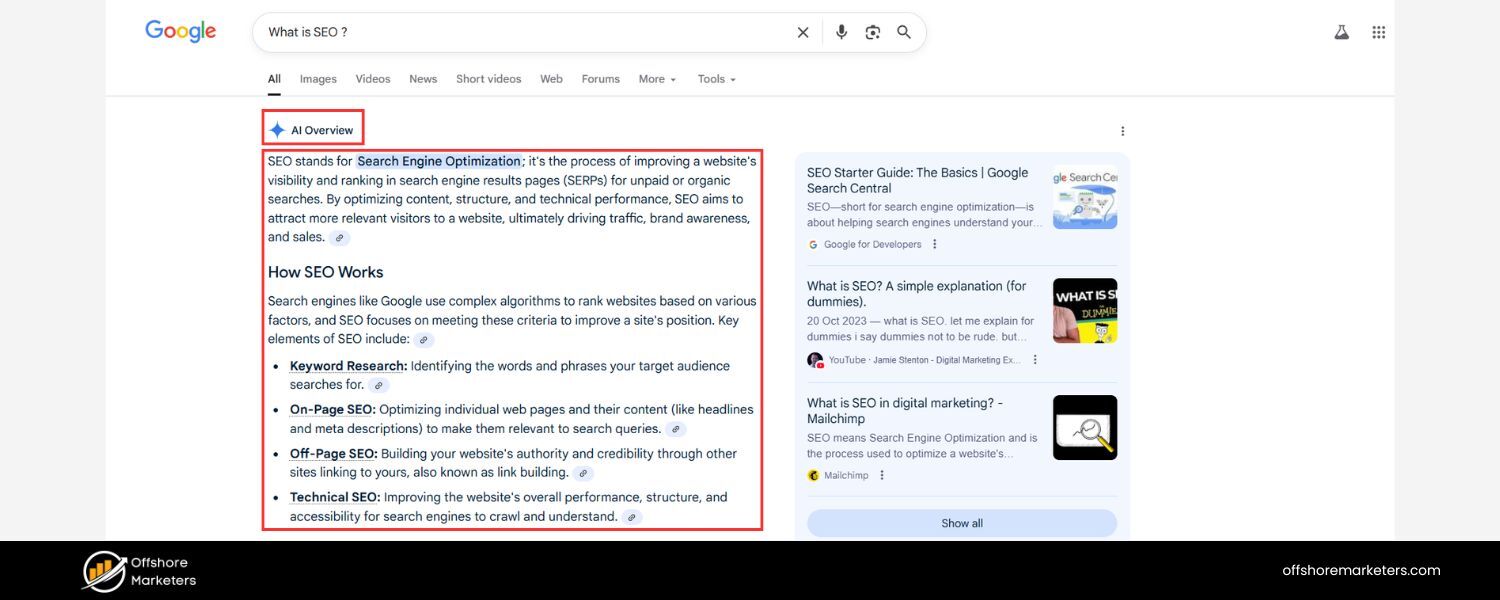Open Google Lens camera search
The height and width of the screenshot is (600, 1500).
coord(872,31)
